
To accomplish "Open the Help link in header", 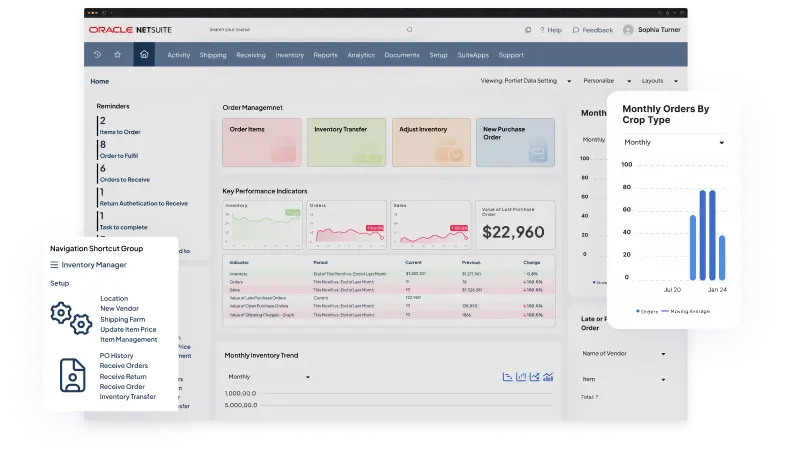I will coord(549,30).
